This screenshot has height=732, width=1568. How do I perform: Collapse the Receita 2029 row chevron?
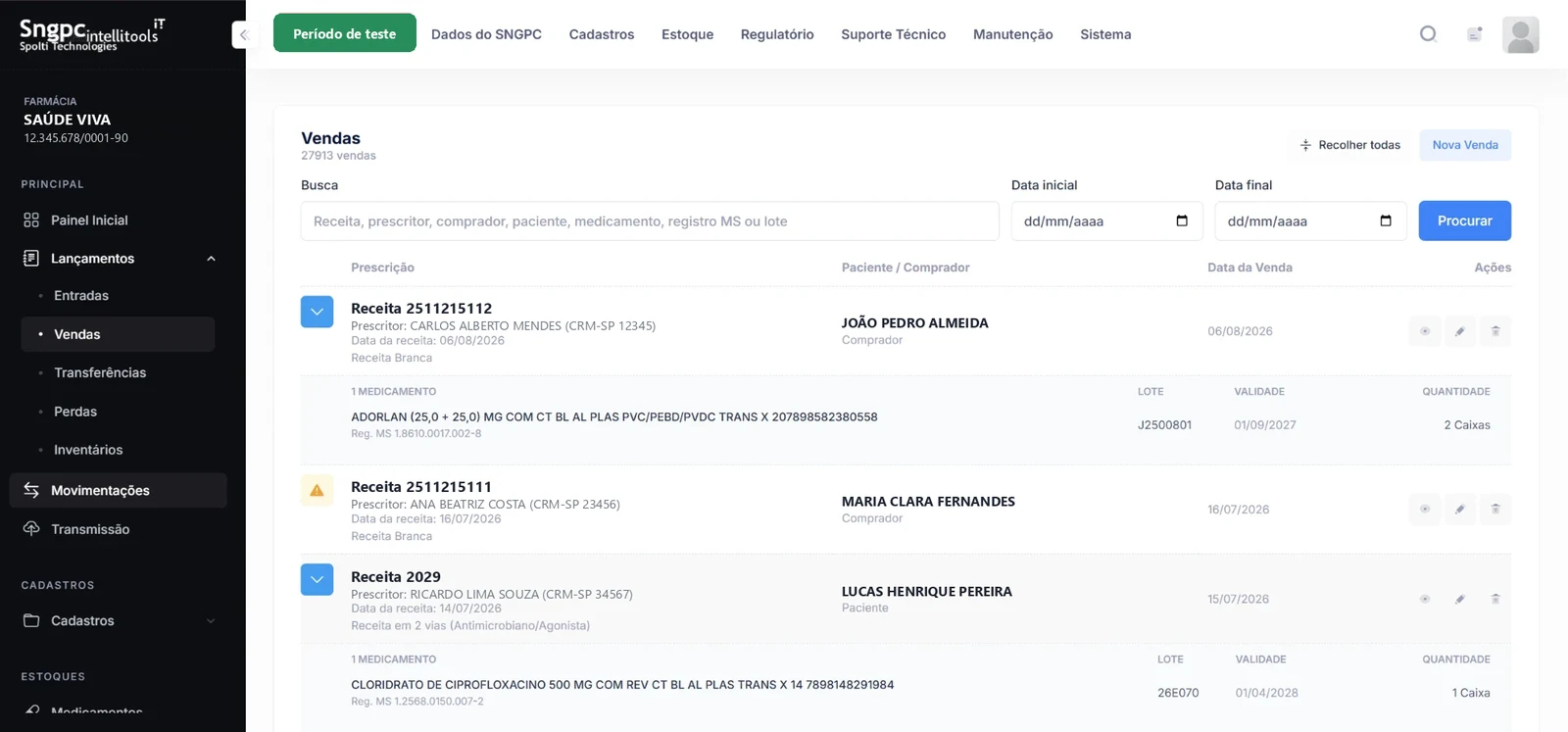pyautogui.click(x=317, y=580)
